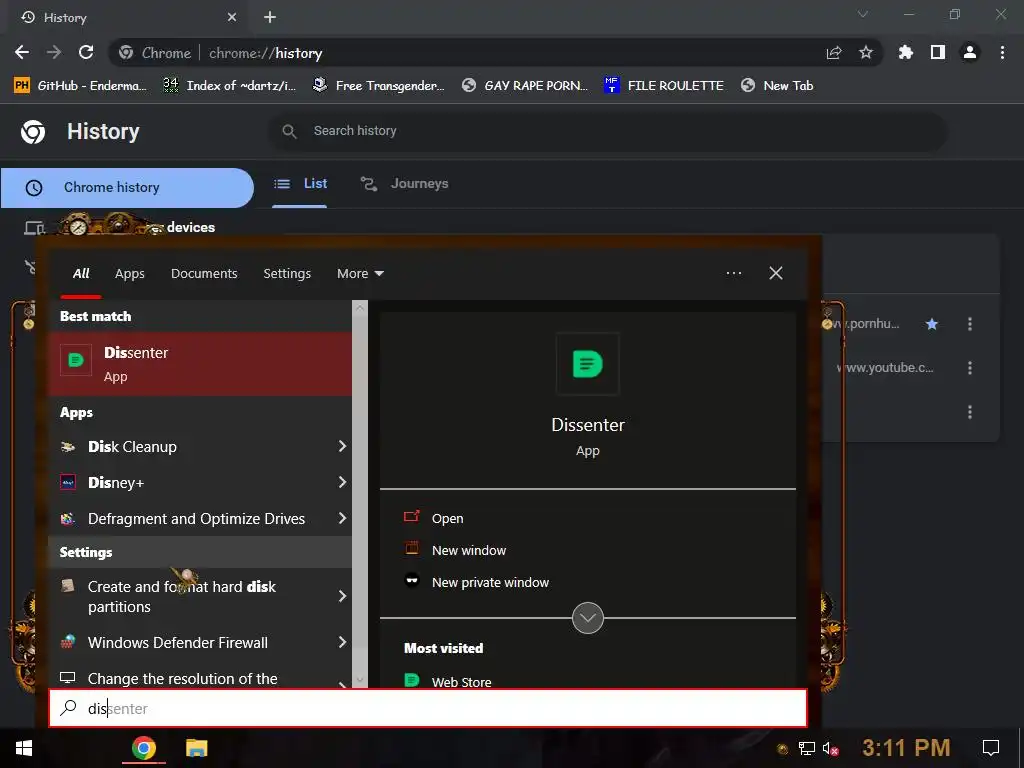Open File Explorer from taskbar
Viewport: 1024px width, 768px height.
click(x=196, y=748)
